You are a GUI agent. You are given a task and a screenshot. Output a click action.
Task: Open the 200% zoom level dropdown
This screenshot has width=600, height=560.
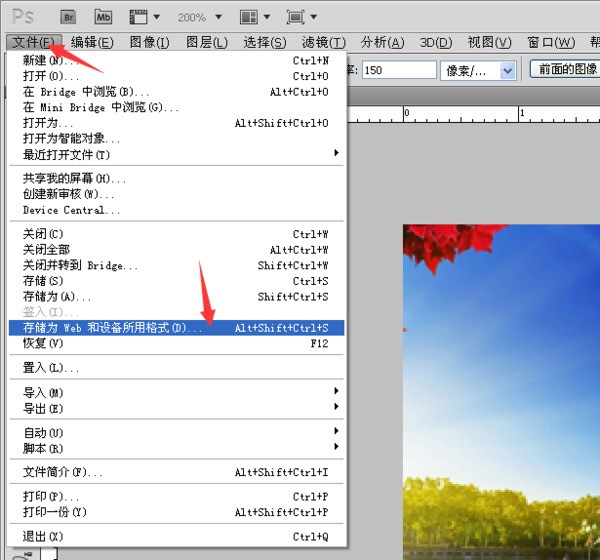tap(198, 17)
